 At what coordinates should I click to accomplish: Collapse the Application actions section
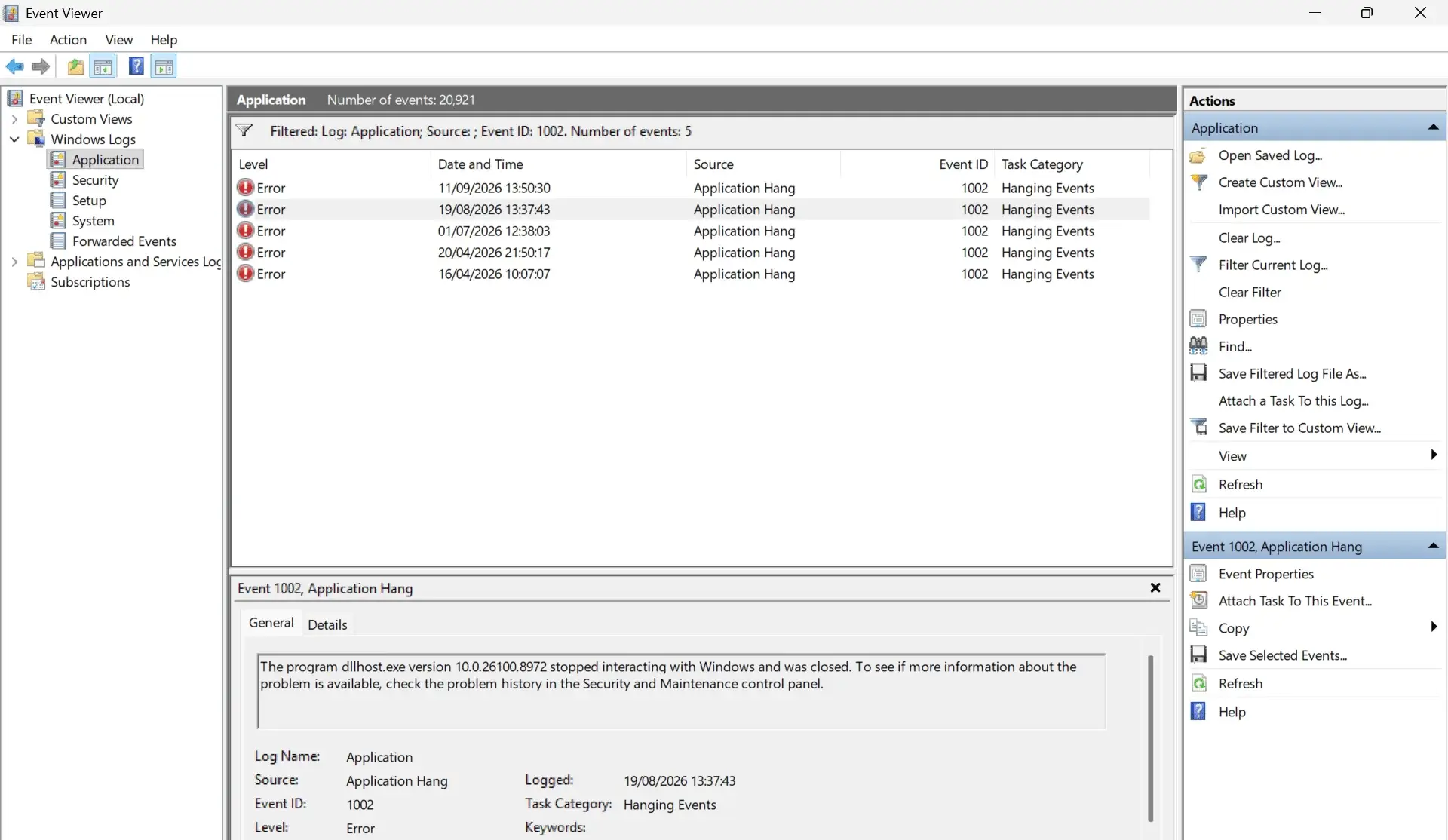pyautogui.click(x=1434, y=127)
